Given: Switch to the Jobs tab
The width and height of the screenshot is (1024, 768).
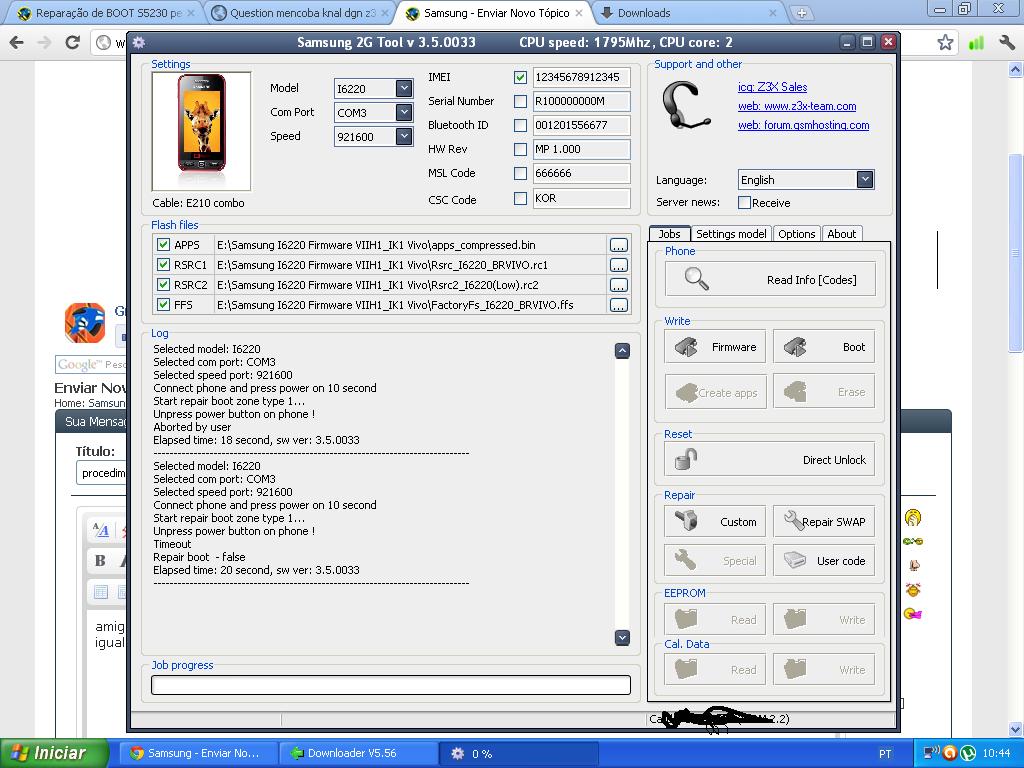Looking at the screenshot, I should coord(669,234).
